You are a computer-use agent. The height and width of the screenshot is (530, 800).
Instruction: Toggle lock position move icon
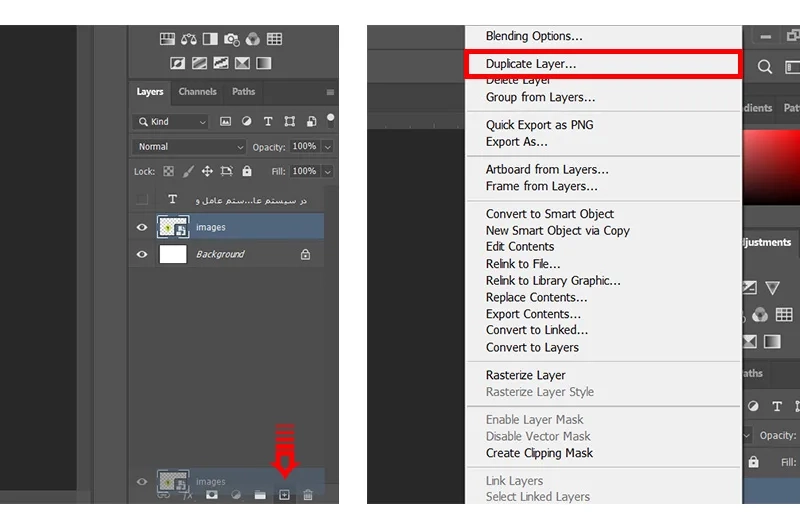pos(207,171)
